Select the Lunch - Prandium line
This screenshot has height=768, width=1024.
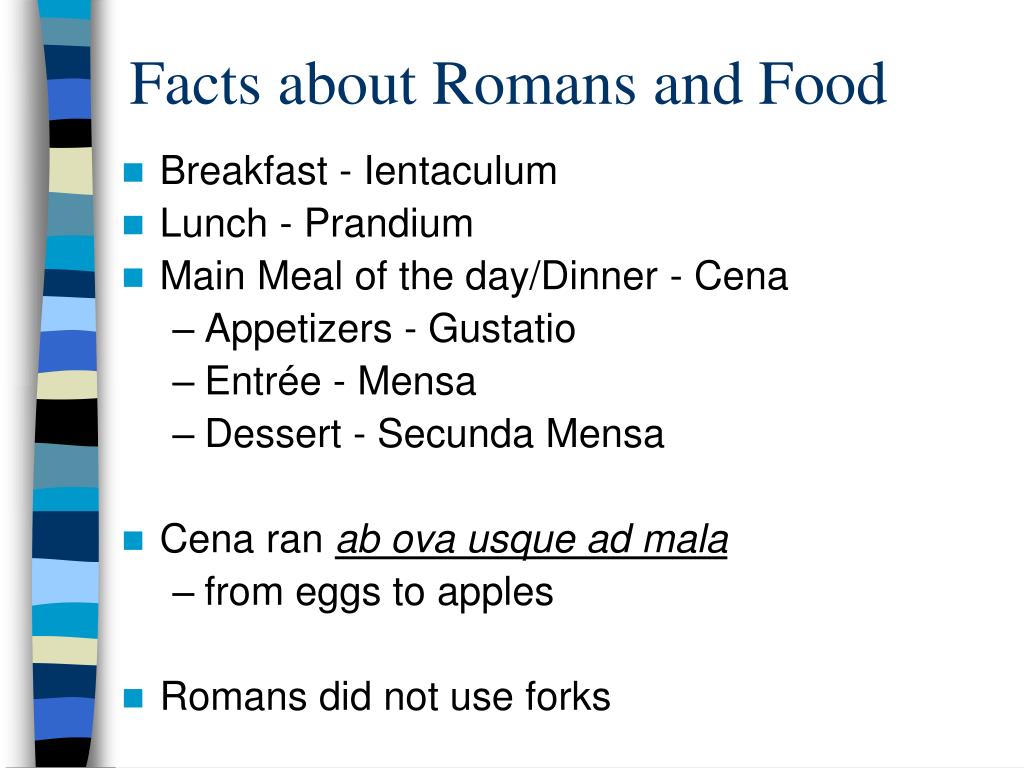[317, 223]
